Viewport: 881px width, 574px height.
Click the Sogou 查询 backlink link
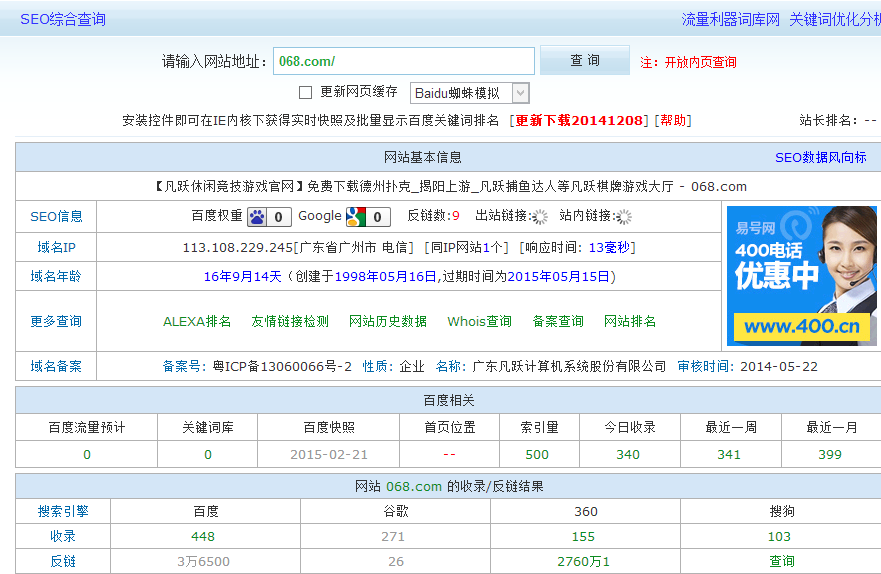click(x=782, y=562)
